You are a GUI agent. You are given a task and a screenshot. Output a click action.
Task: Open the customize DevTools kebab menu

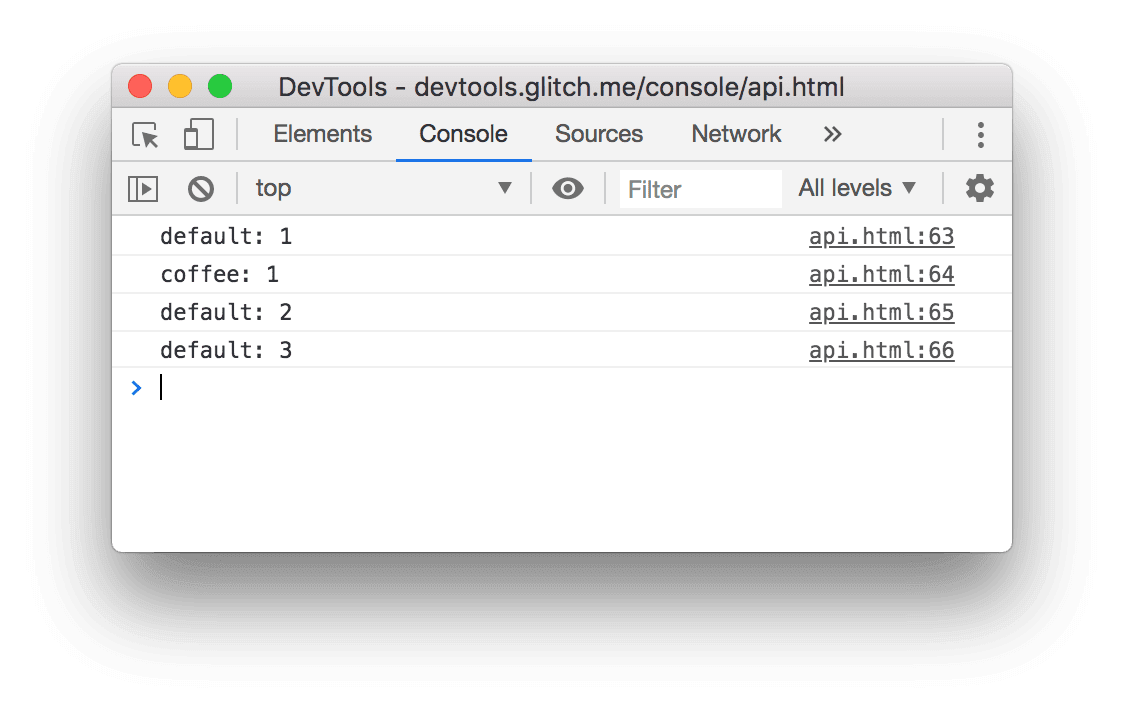point(980,135)
